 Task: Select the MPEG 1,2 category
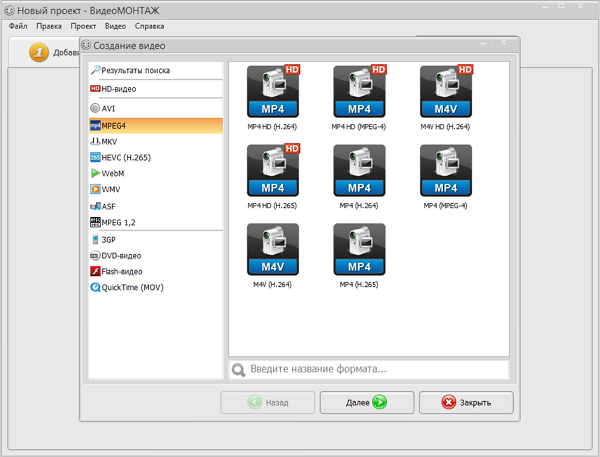tap(156, 222)
